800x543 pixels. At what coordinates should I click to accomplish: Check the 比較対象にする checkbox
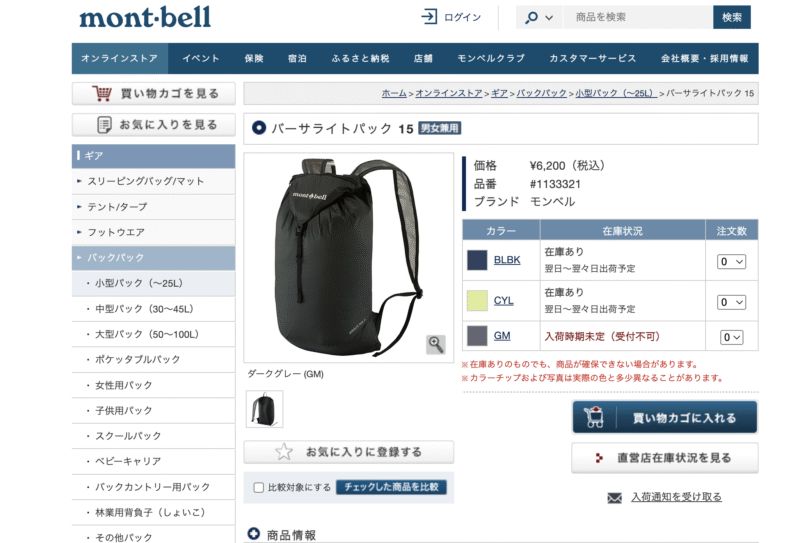259,487
